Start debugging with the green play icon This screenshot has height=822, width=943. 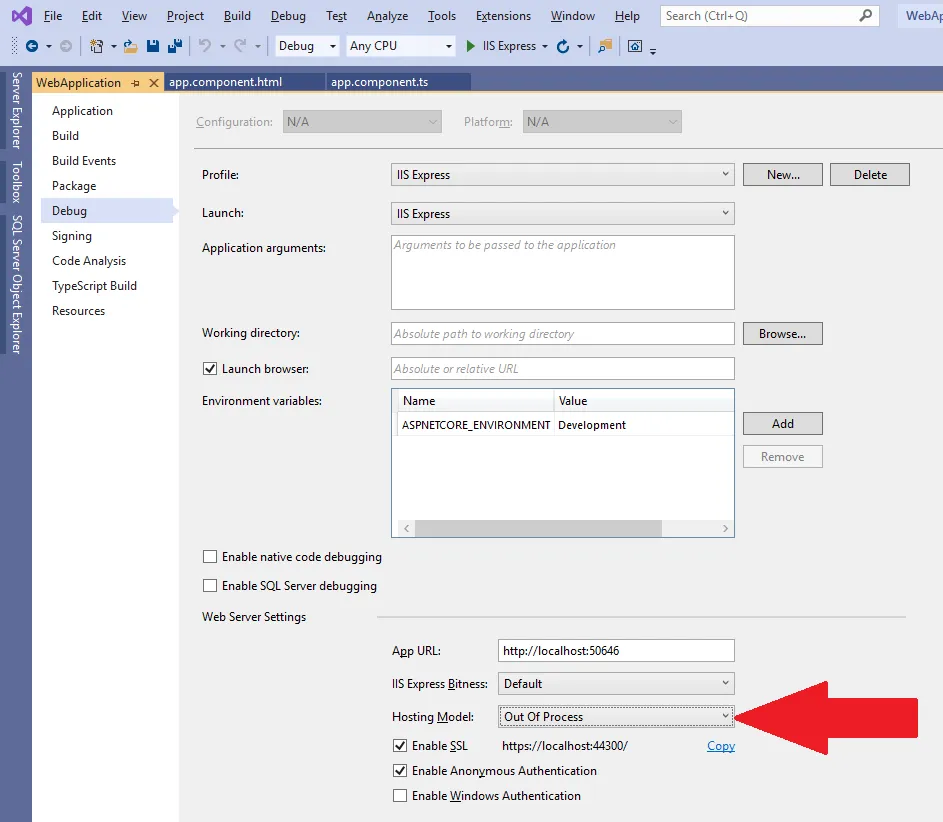(470, 46)
